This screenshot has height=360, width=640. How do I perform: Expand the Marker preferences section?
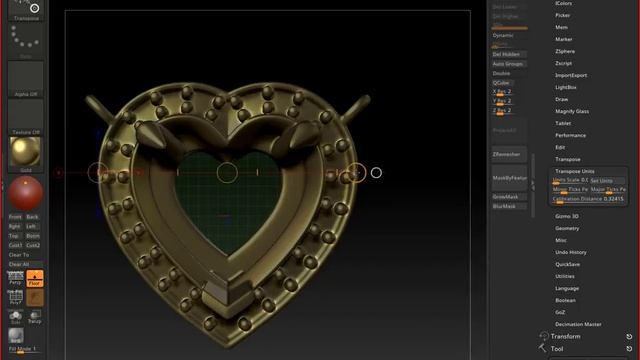pyautogui.click(x=564, y=40)
